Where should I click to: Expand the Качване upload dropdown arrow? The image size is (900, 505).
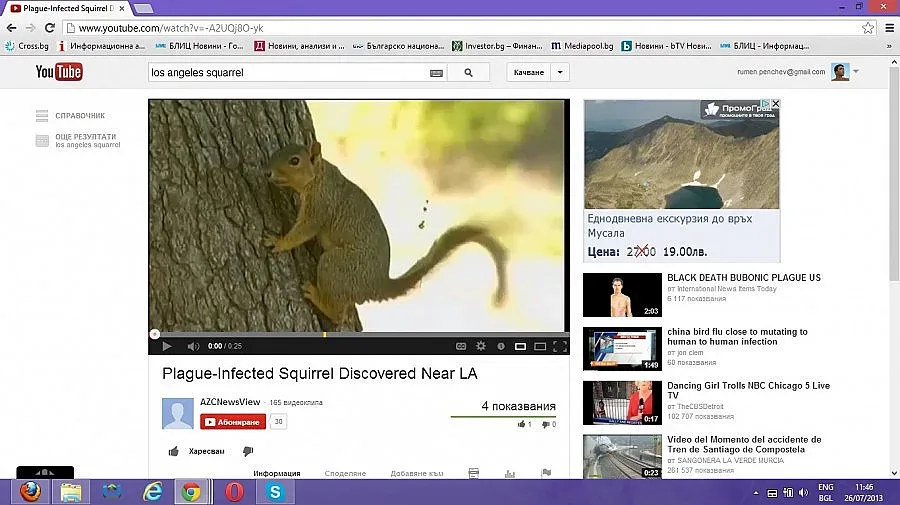coord(560,72)
